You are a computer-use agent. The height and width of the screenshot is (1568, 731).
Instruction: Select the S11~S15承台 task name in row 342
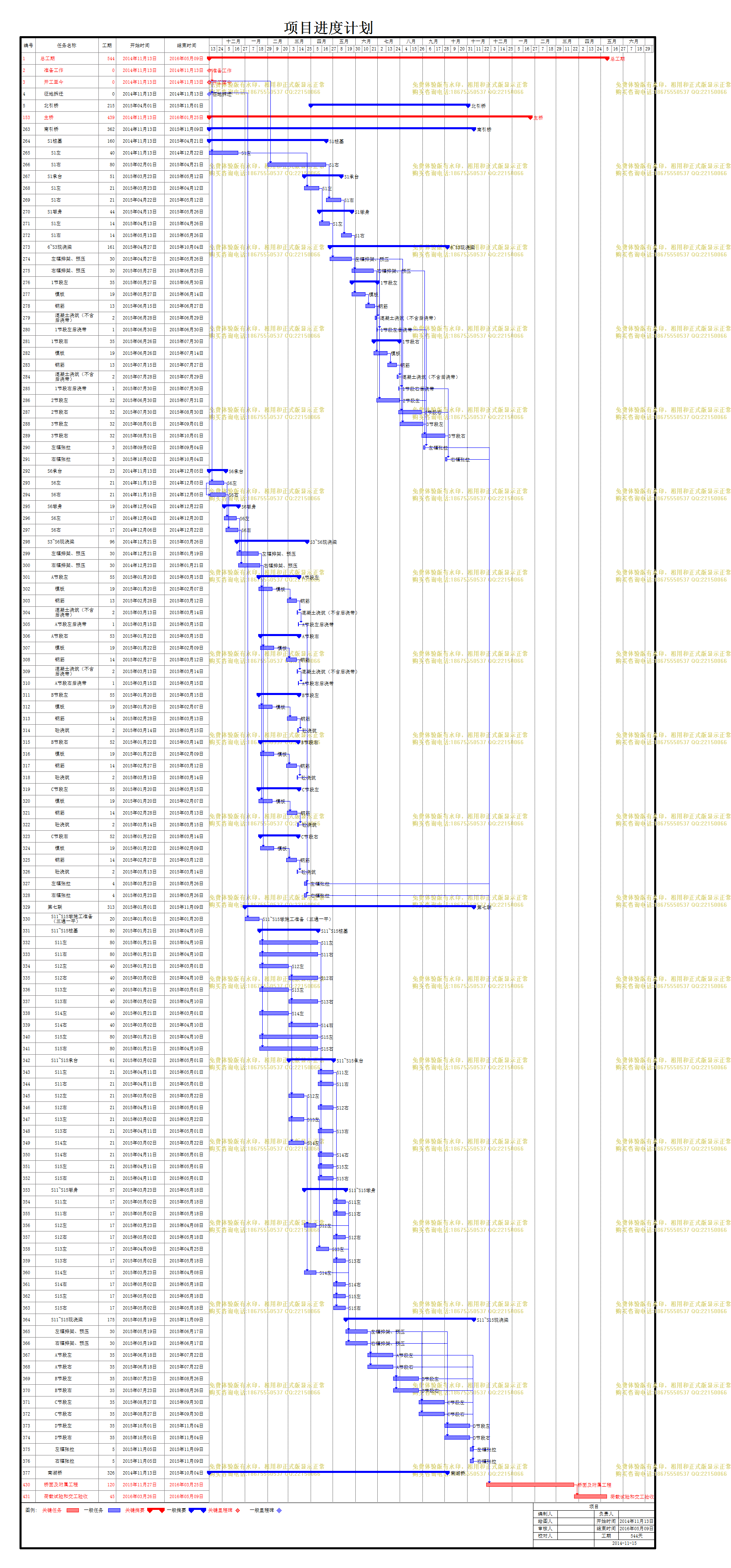point(65,1060)
